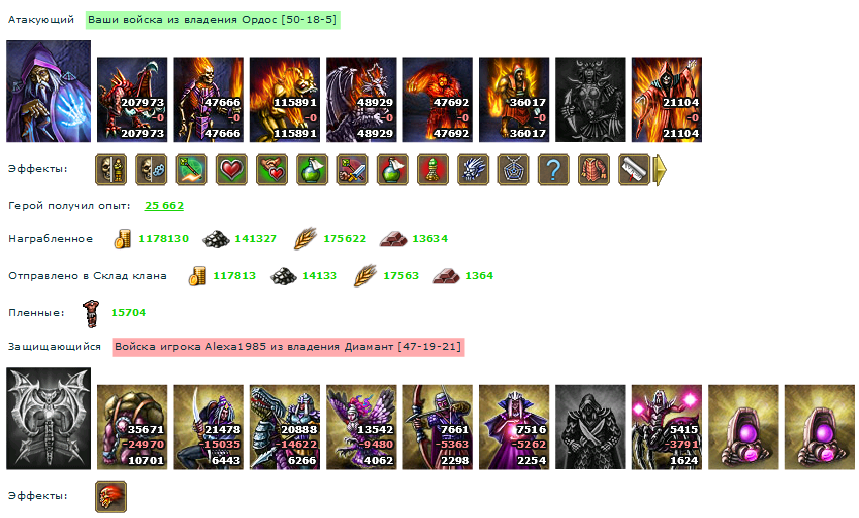This screenshot has width=859, height=518.
Task: Click the red jacket armor effect icon
Action: (x=594, y=169)
